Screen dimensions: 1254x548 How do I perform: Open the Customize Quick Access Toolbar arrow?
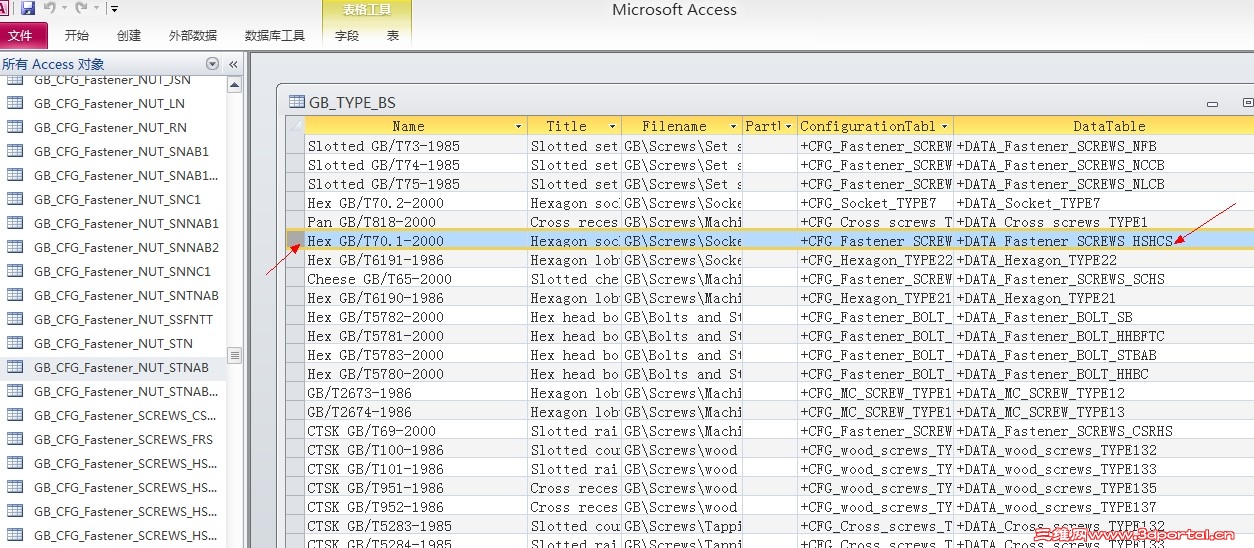(x=115, y=10)
